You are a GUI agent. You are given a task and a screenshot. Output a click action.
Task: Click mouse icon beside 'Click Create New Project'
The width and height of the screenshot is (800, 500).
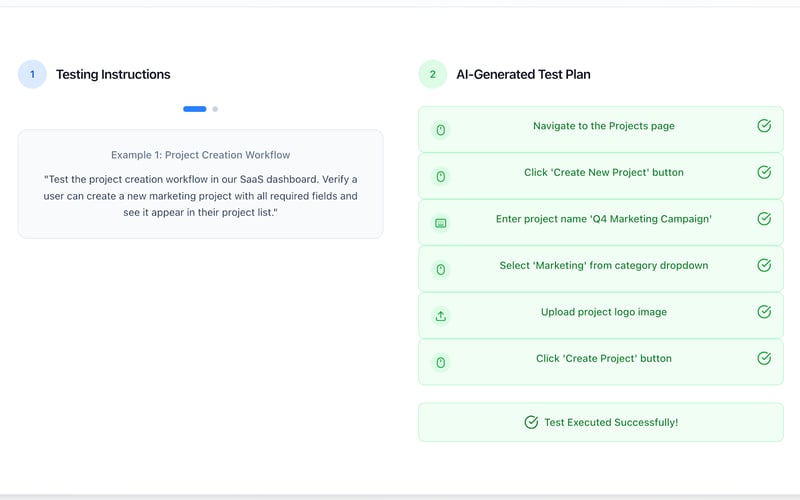point(441,177)
